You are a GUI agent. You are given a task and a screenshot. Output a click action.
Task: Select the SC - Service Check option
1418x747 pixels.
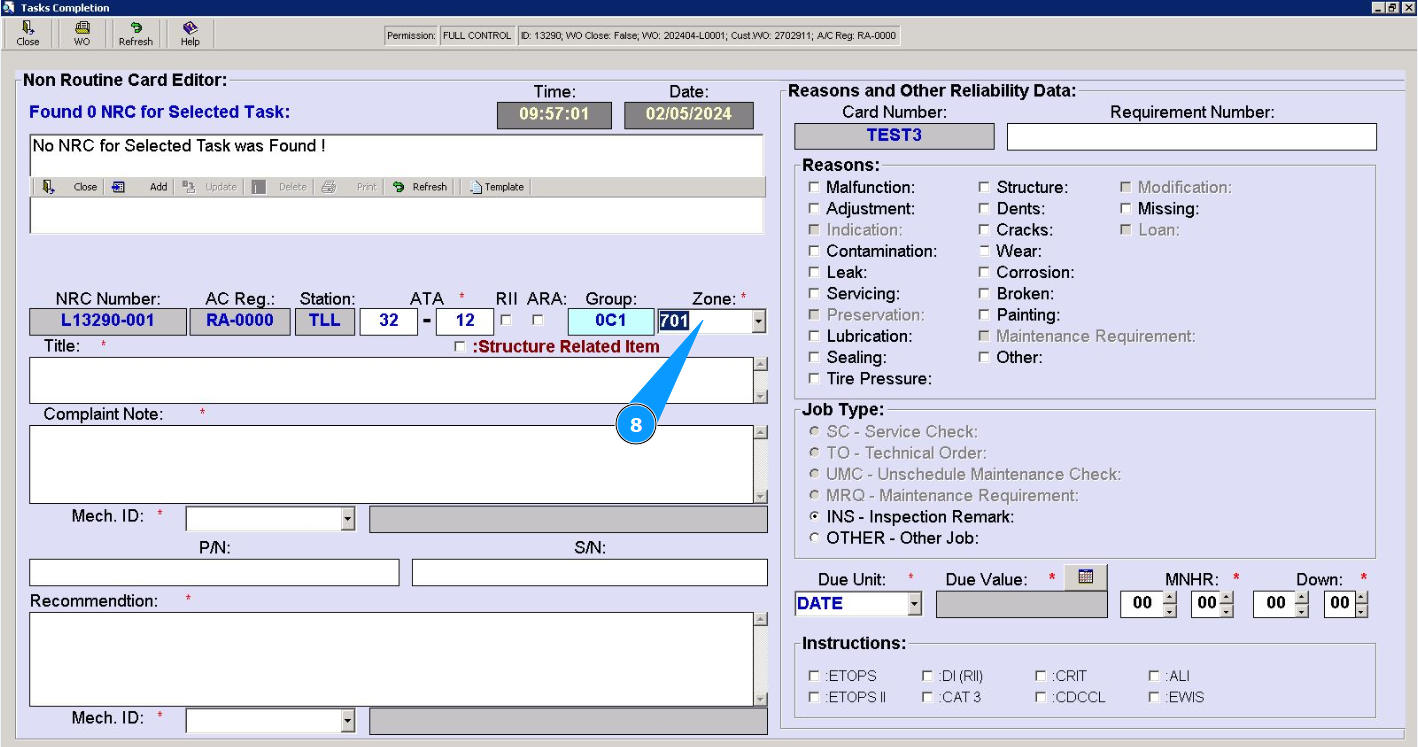[x=814, y=432]
